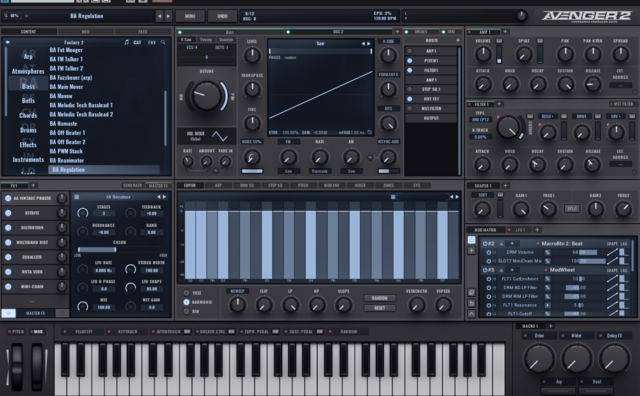Open the editor preset list menu icon
This screenshot has height=396, width=640.
click(x=393, y=197)
